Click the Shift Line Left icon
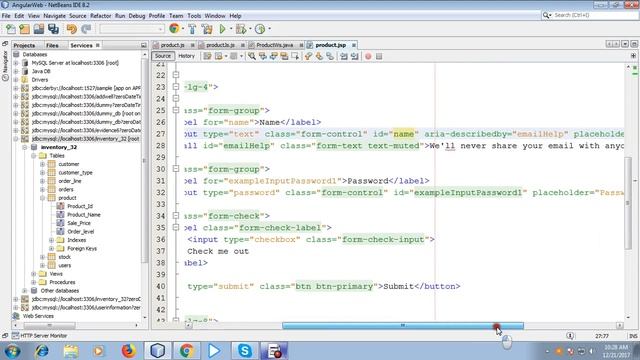The height and width of the screenshot is (360, 640). (x=344, y=56)
